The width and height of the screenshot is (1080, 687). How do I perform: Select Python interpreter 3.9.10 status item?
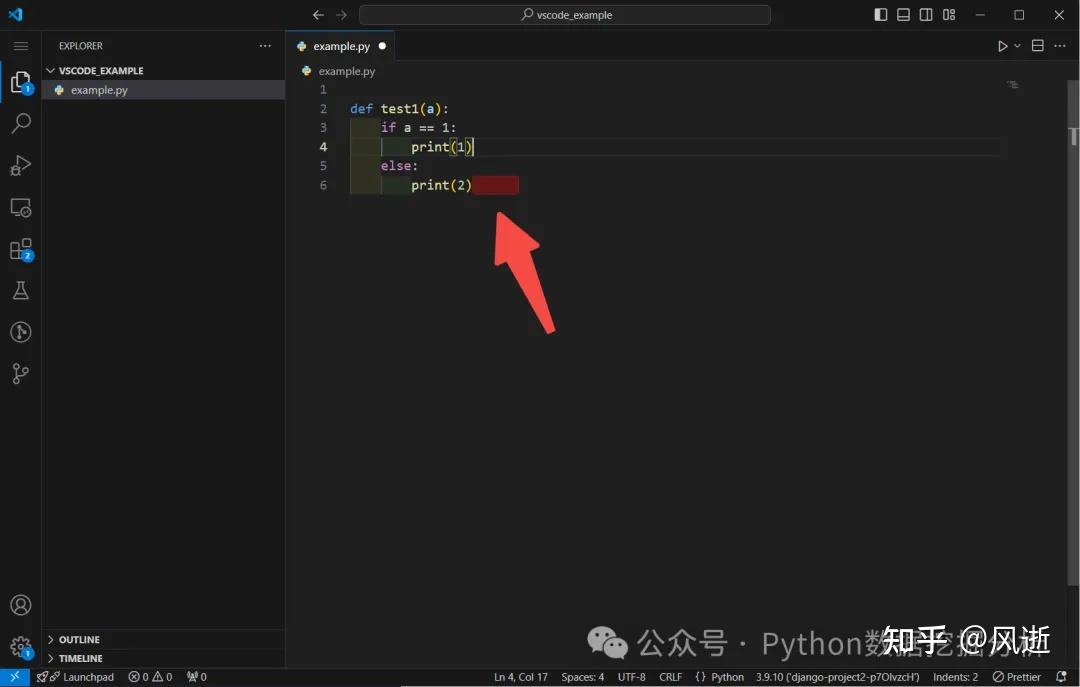838,677
